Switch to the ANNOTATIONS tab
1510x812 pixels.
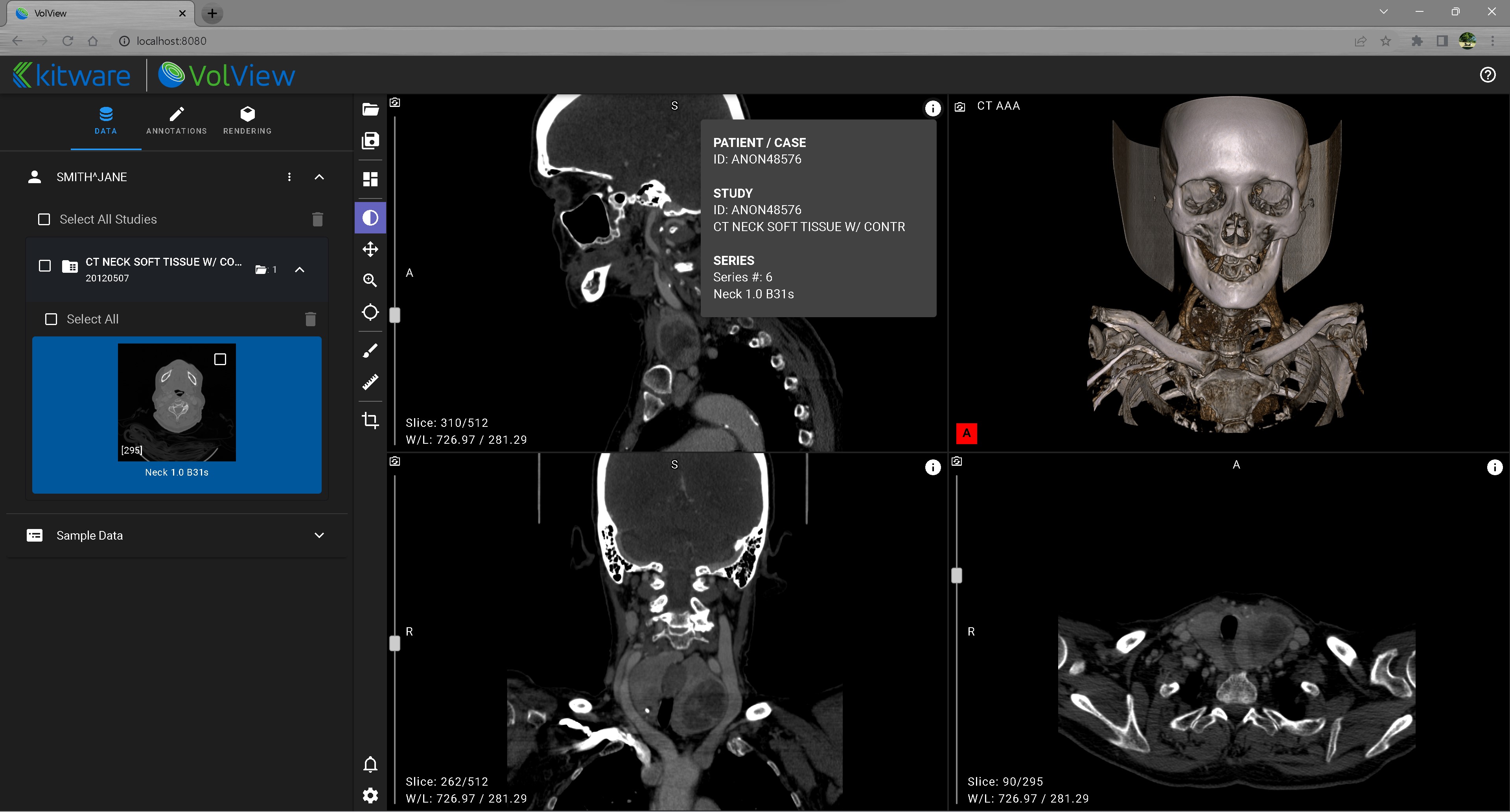pos(177,120)
